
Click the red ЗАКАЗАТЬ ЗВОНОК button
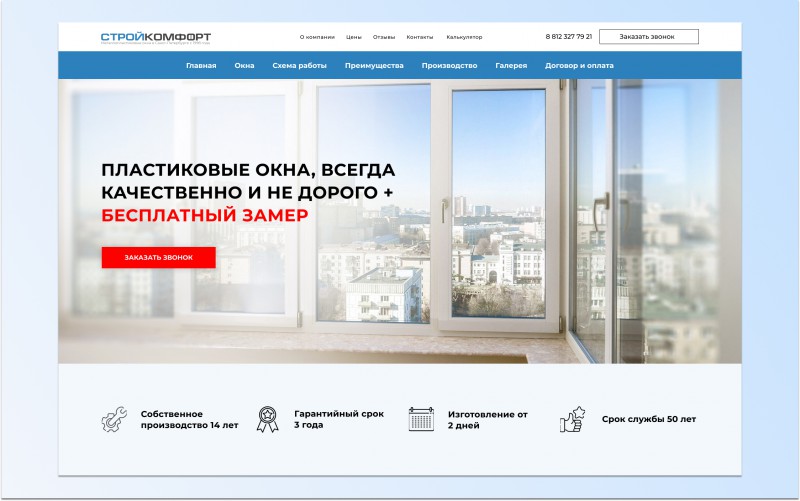(x=159, y=258)
